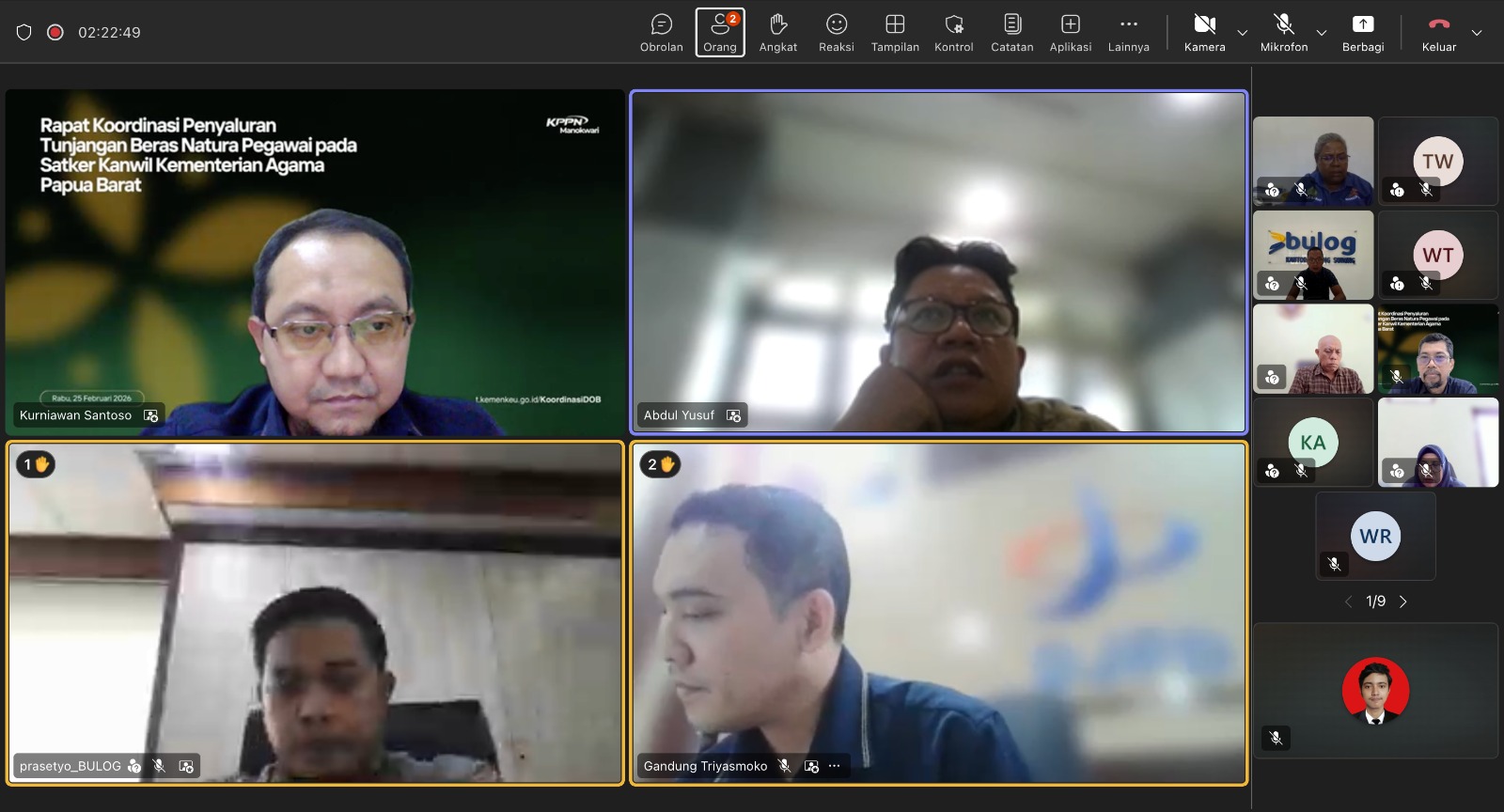The height and width of the screenshot is (812, 1504).
Task: Click the recording indicator icon
Action: pos(55,32)
